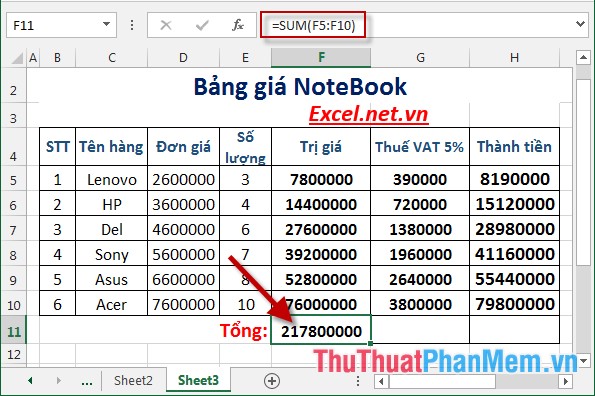Select row 8 header
The height and width of the screenshot is (396, 595).
[x=13, y=253]
